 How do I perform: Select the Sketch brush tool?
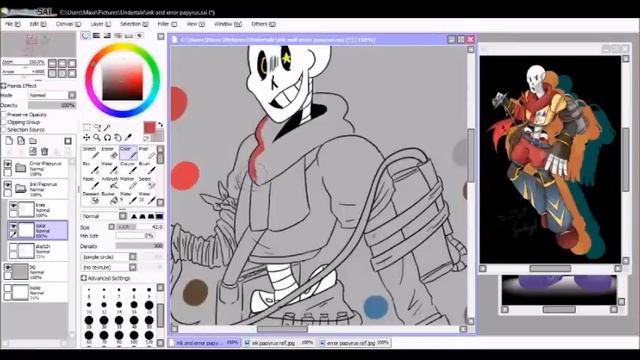90,153
